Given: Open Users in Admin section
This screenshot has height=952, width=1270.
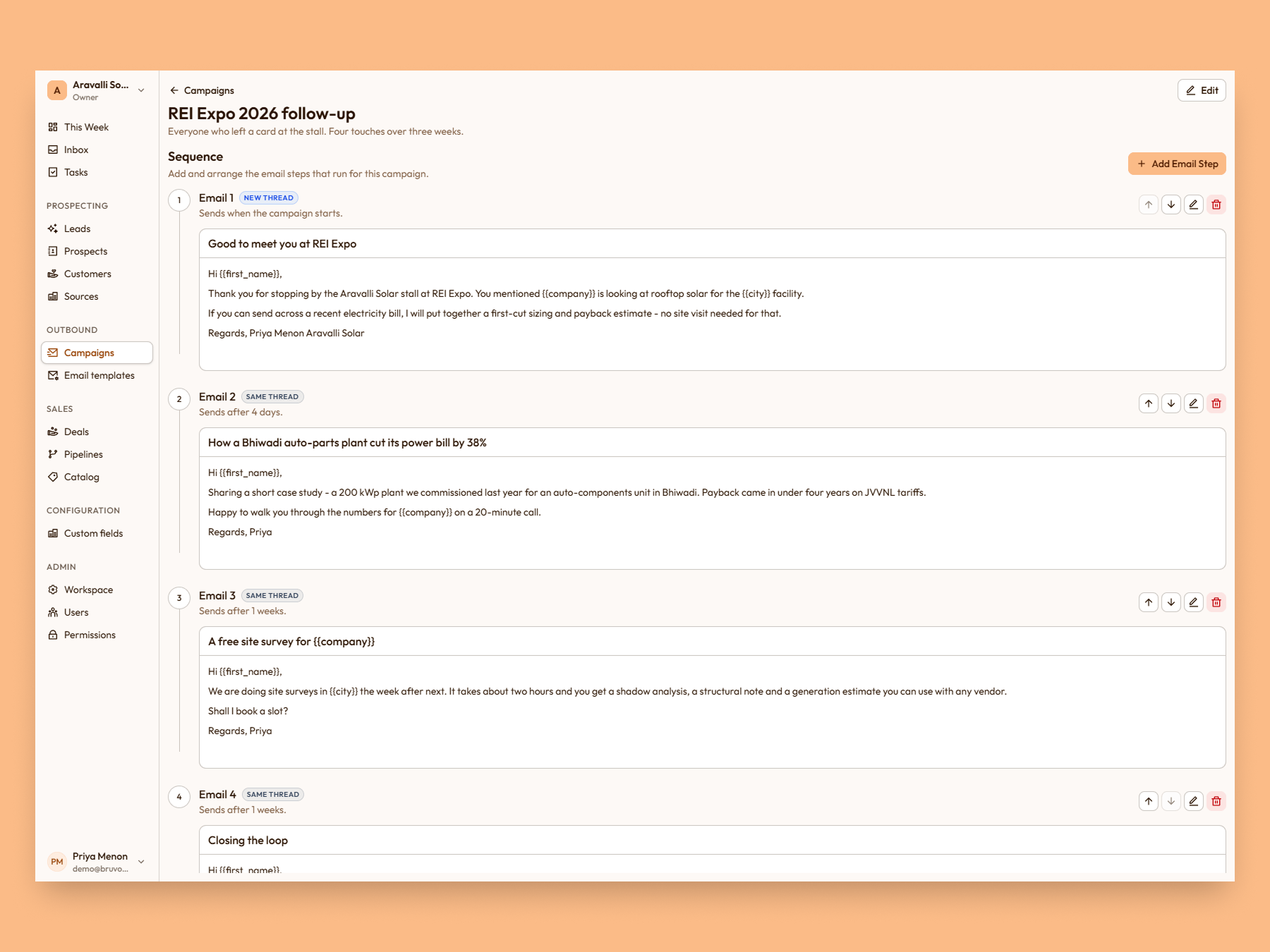Looking at the screenshot, I should (97, 612).
